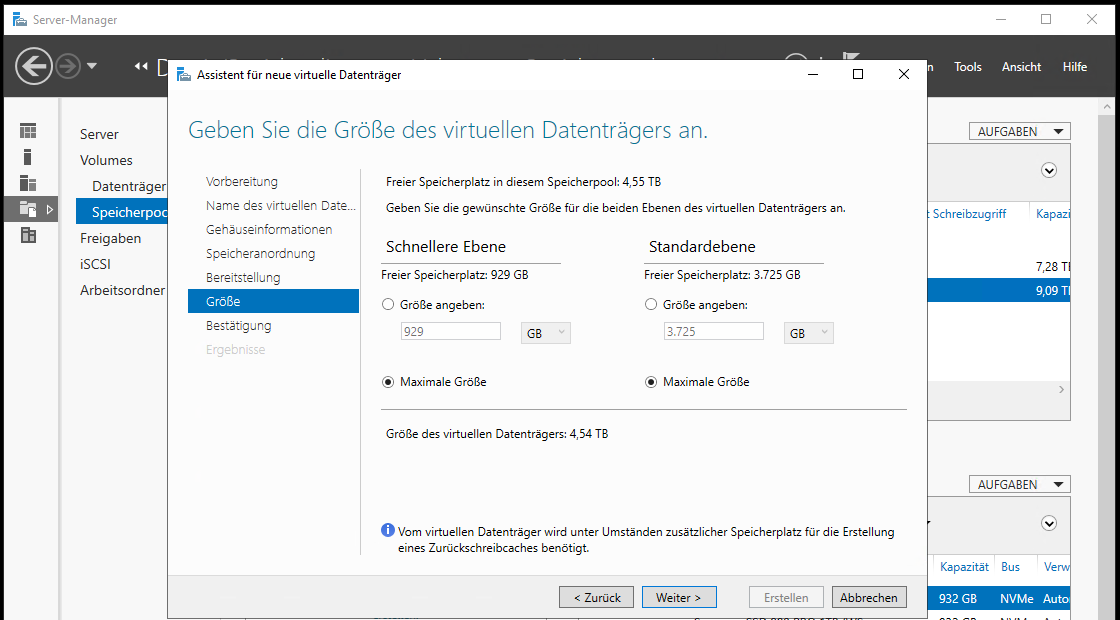Sort by the Kapazität column header
This screenshot has height=620, width=1120.
click(x=964, y=566)
